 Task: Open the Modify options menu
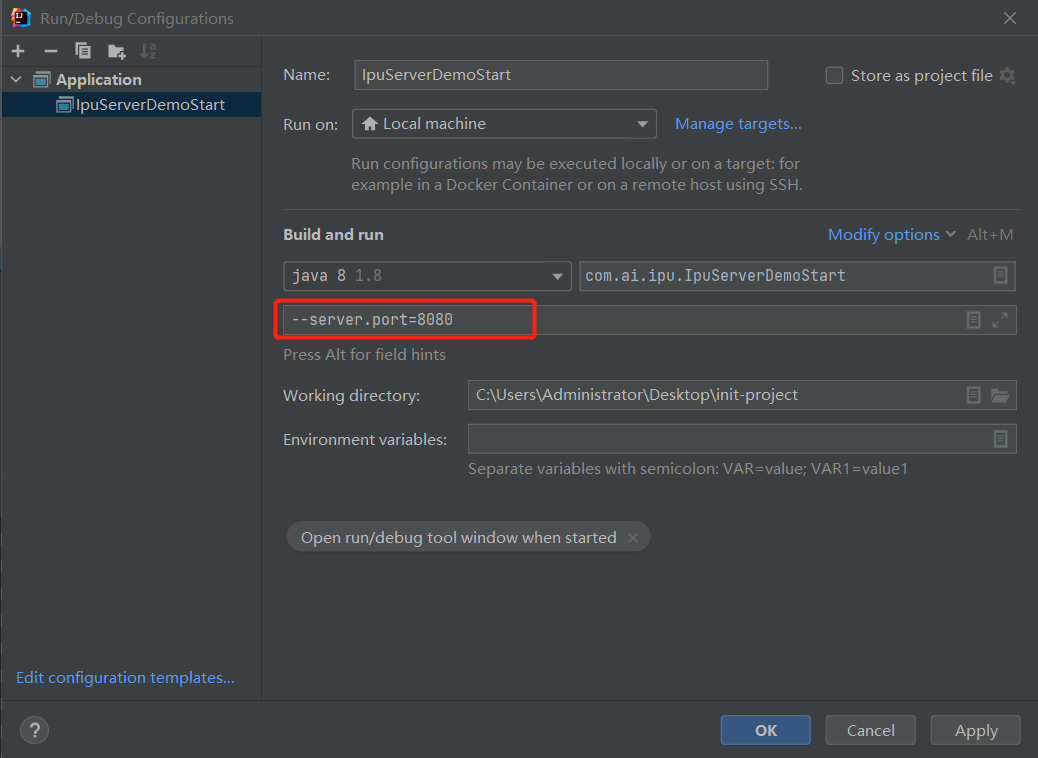[890, 235]
